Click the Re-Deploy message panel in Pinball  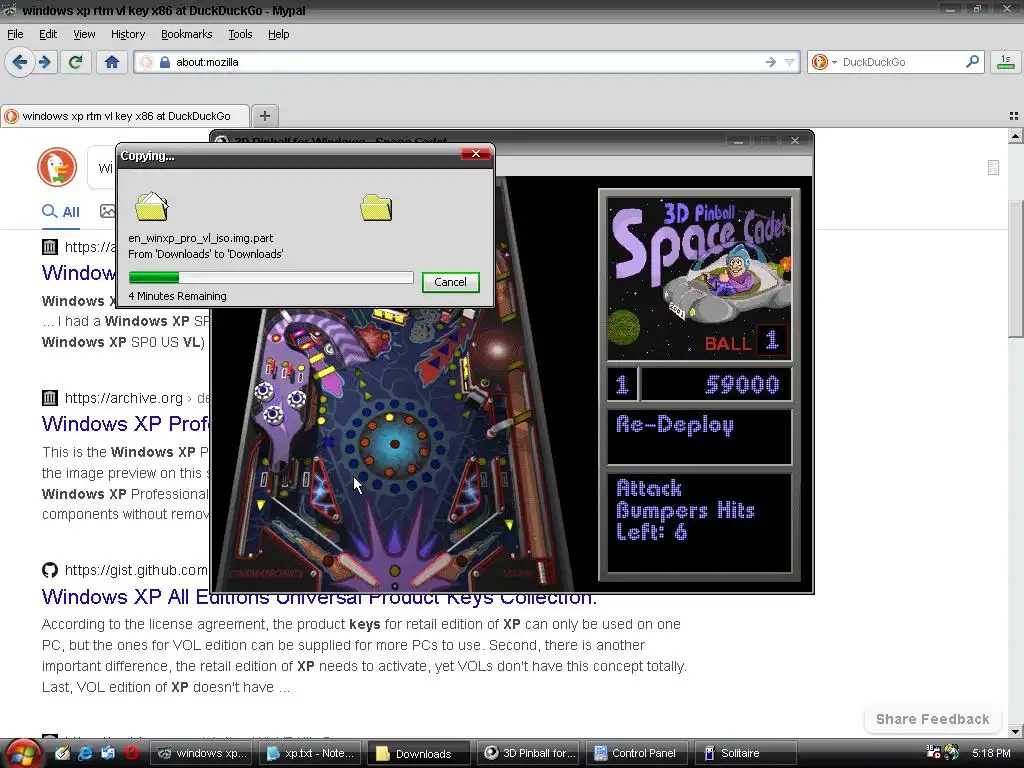[699, 436]
